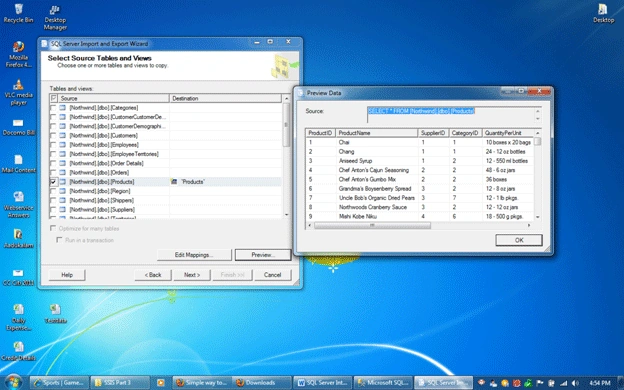Click the tables list scroll-down arrow
The height and width of the screenshot is (390, 624).
[x=287, y=215]
